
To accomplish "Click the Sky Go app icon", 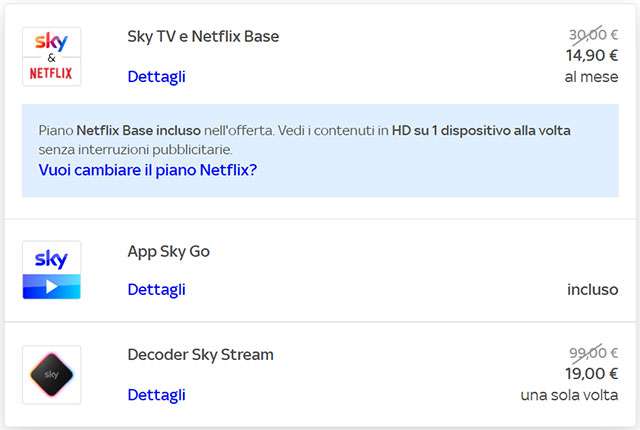I will (x=51, y=270).
